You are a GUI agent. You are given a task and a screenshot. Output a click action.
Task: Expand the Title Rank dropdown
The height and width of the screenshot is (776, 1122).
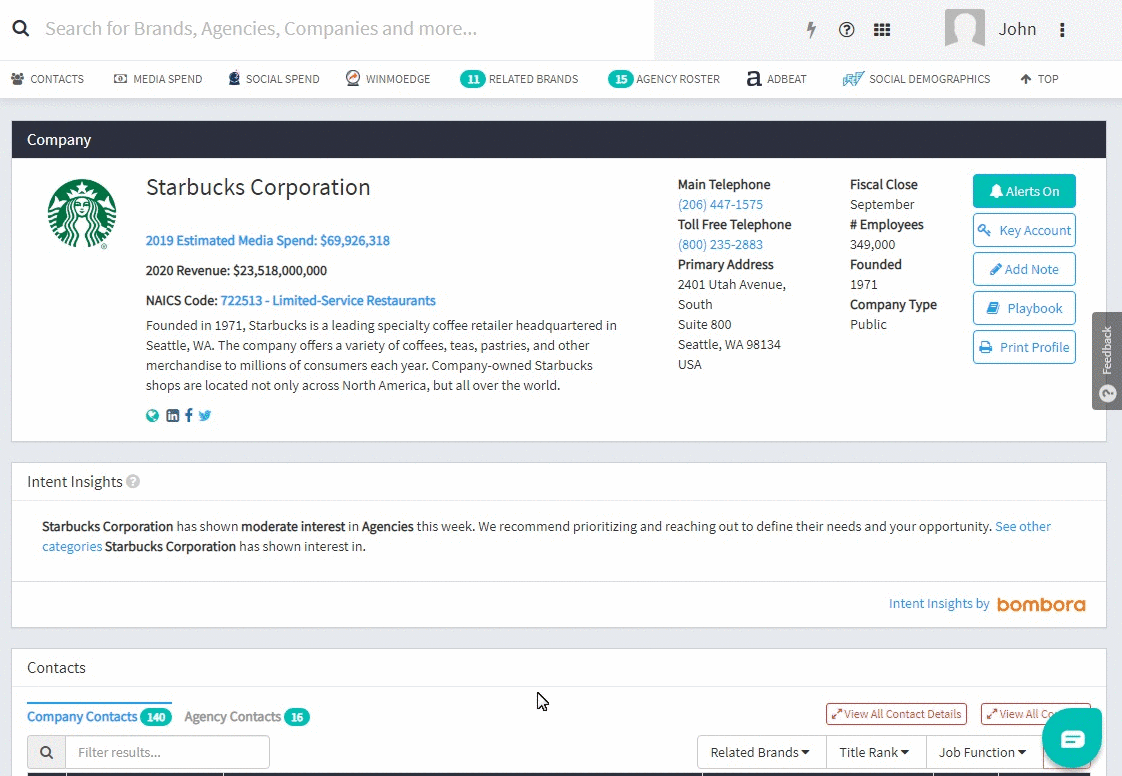pos(876,752)
